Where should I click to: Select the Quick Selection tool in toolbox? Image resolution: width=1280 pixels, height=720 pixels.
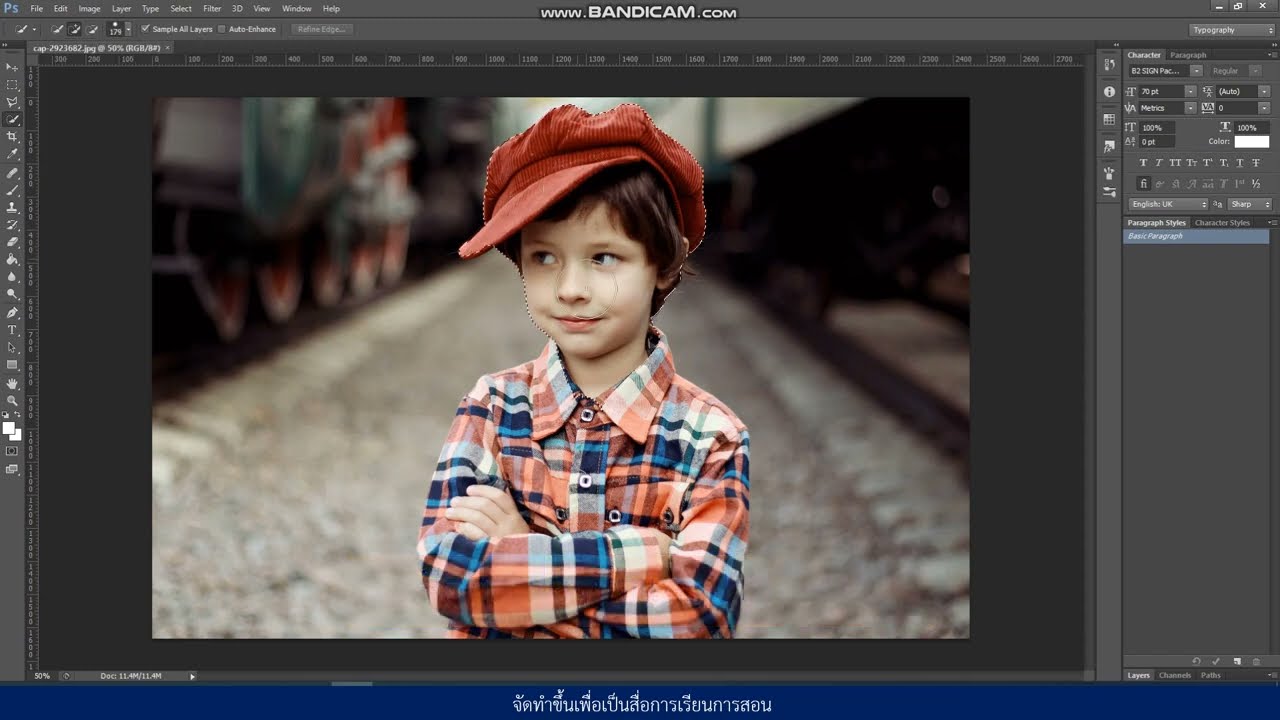(12, 120)
